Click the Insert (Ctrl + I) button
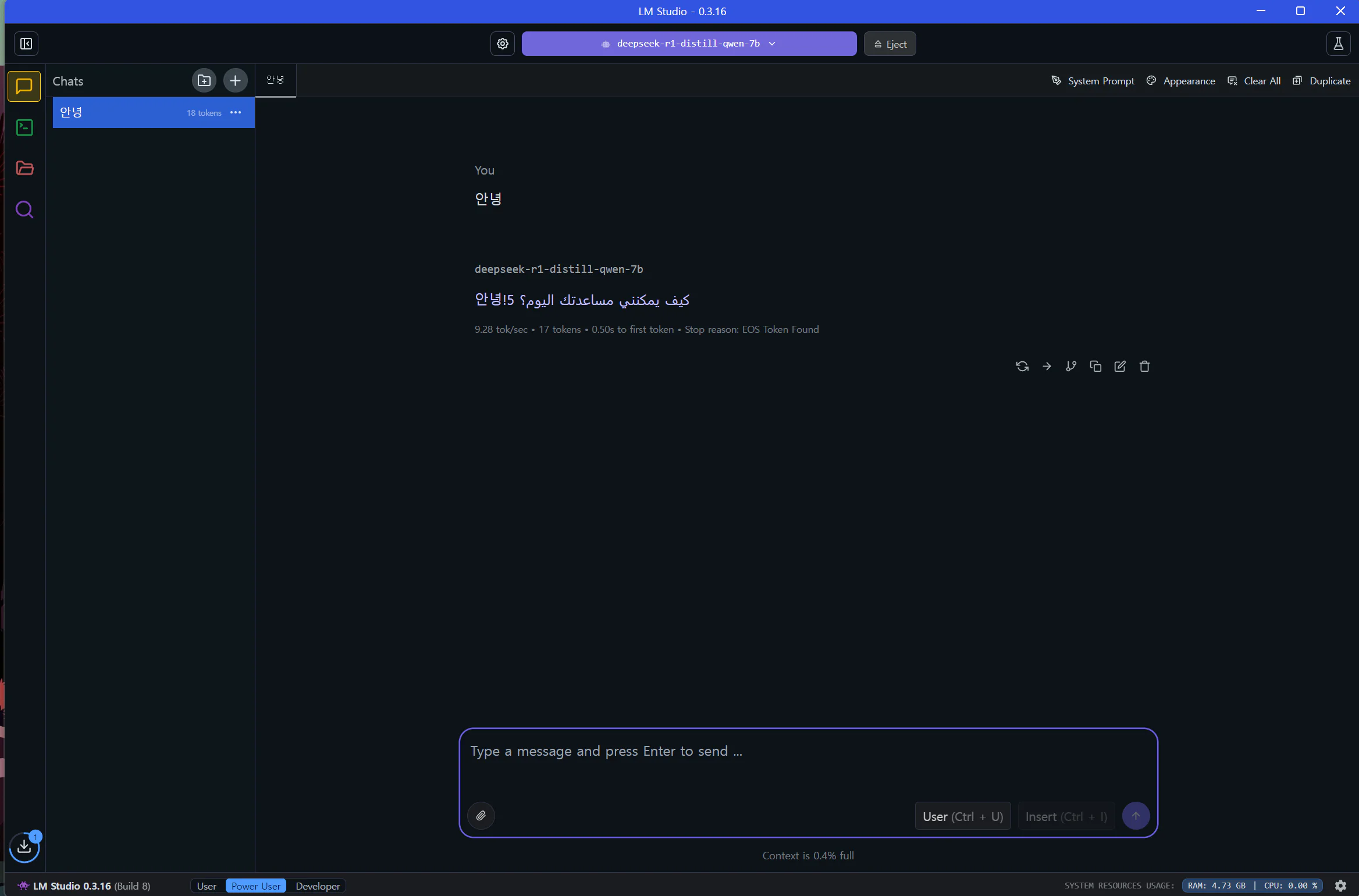The width and height of the screenshot is (1359, 896). 1066,816
